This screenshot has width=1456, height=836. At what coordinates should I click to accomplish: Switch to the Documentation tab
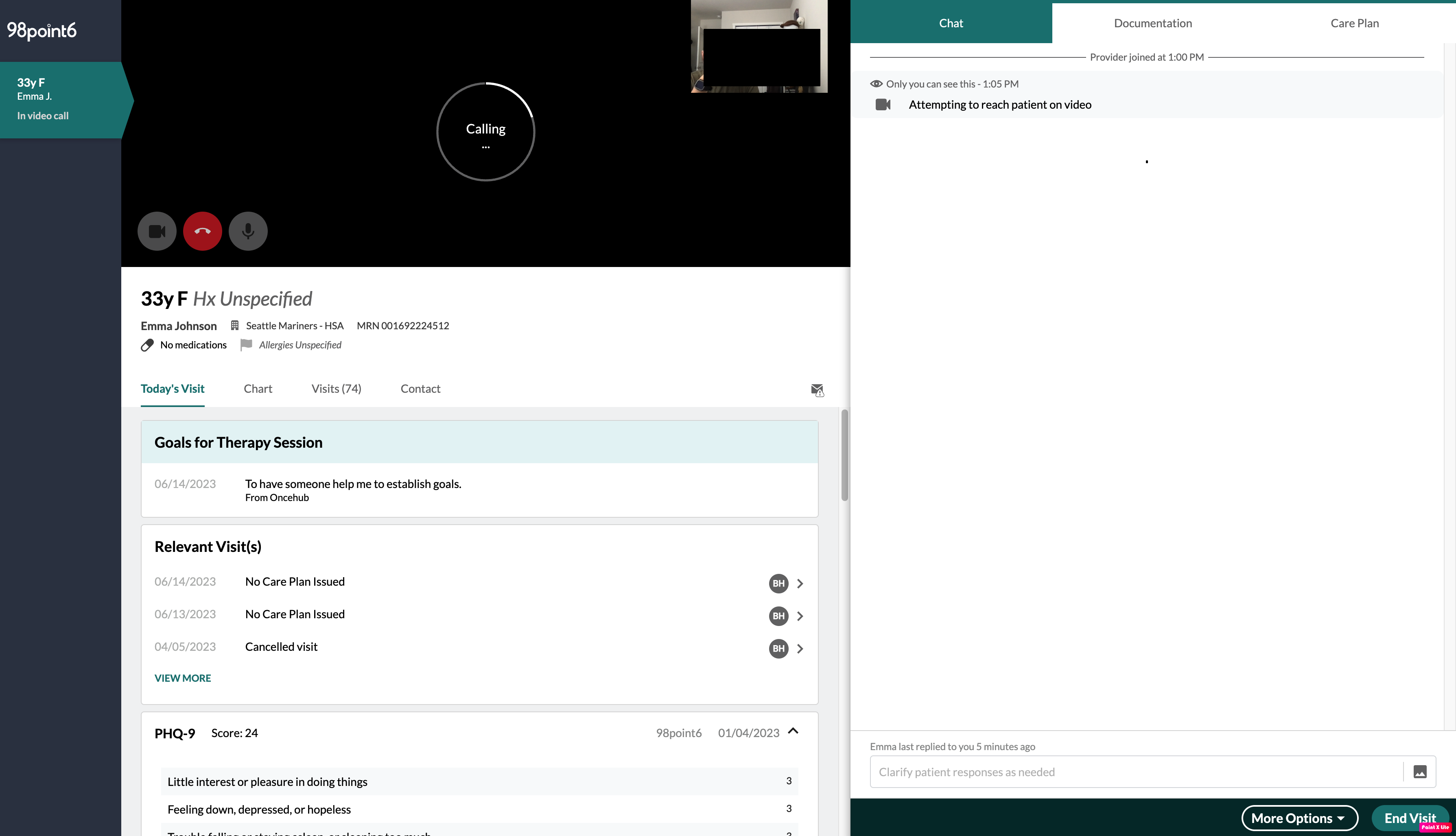[1152, 23]
